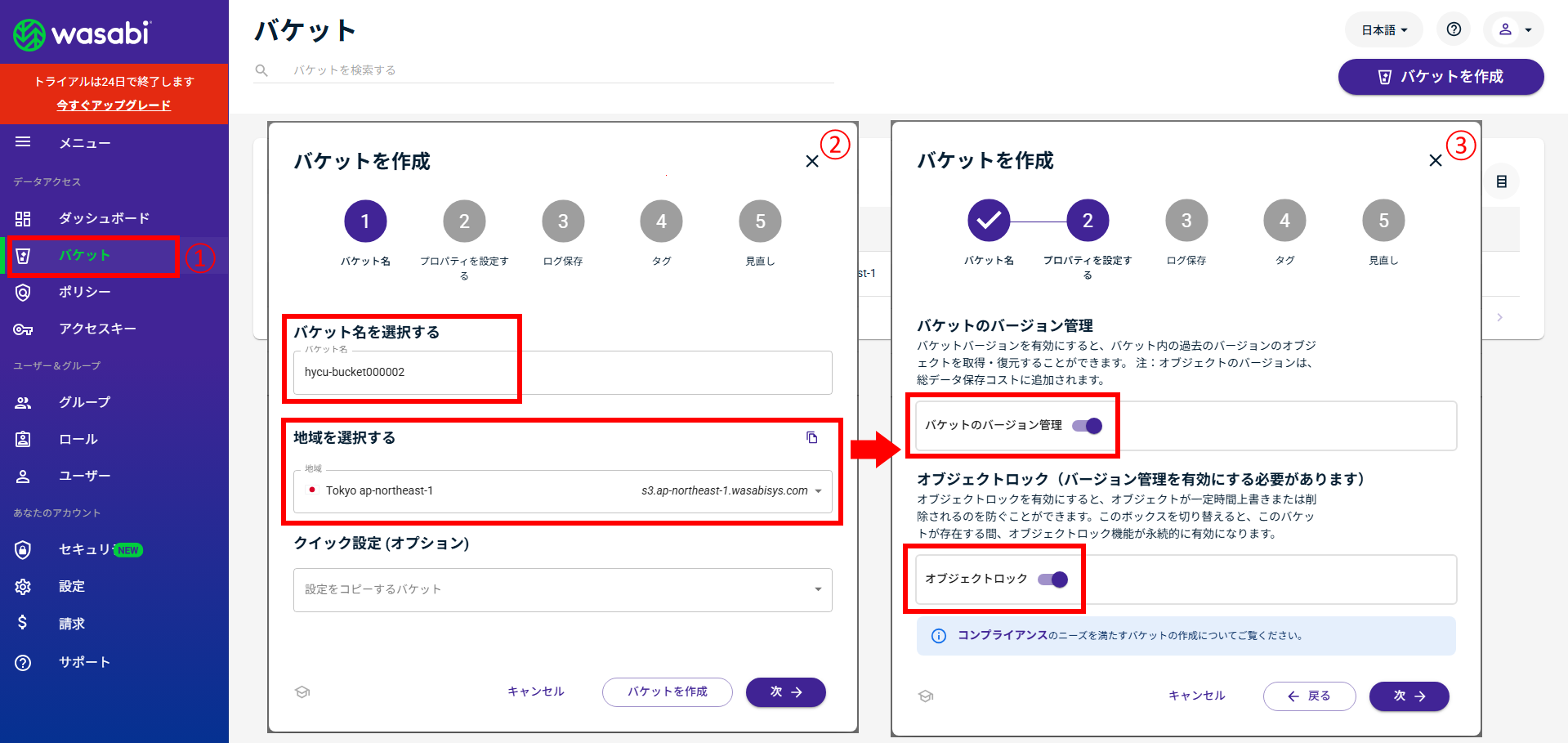Viewport: 1568px width, 743px height.
Task: Toggle the Object Lock switch
Action: (1053, 580)
